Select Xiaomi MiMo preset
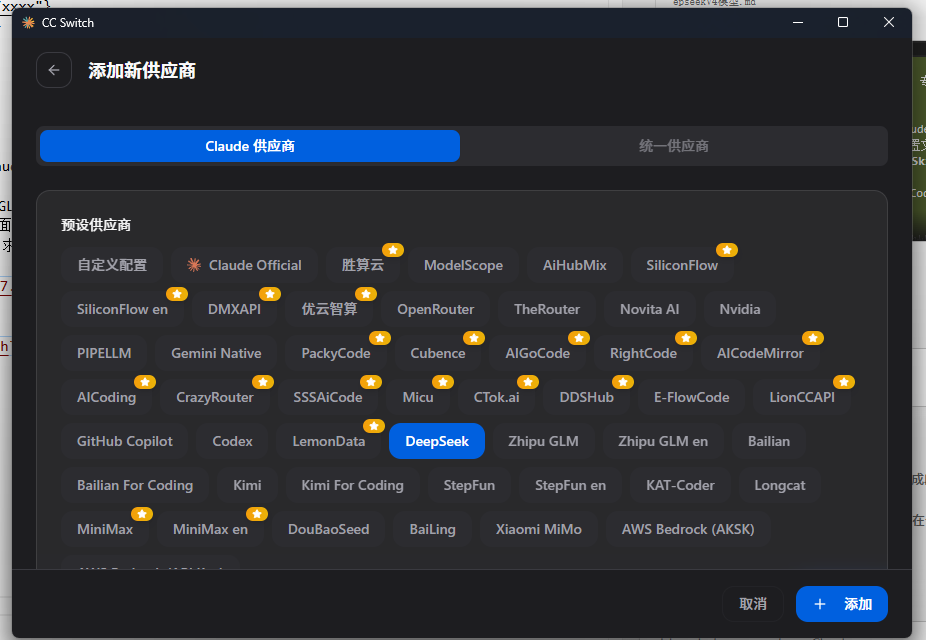The width and height of the screenshot is (926, 640). pyautogui.click(x=539, y=529)
